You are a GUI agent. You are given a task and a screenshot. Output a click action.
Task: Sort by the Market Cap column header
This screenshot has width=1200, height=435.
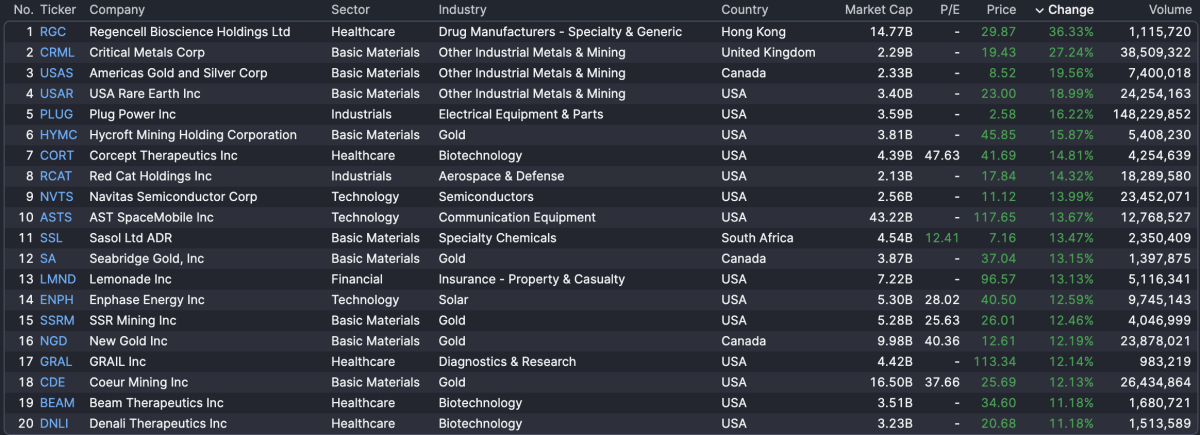(878, 10)
